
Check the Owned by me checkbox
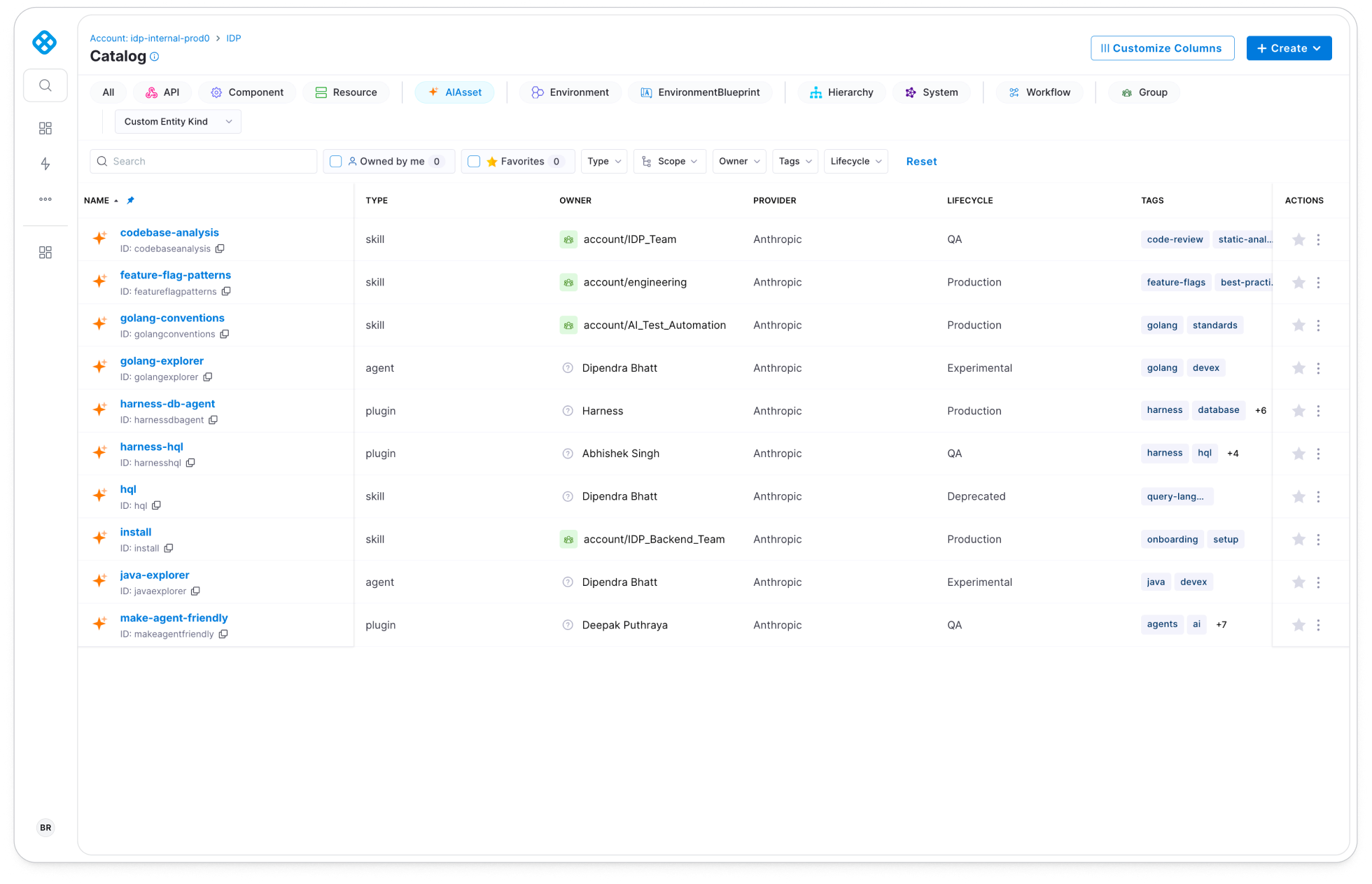click(x=336, y=162)
